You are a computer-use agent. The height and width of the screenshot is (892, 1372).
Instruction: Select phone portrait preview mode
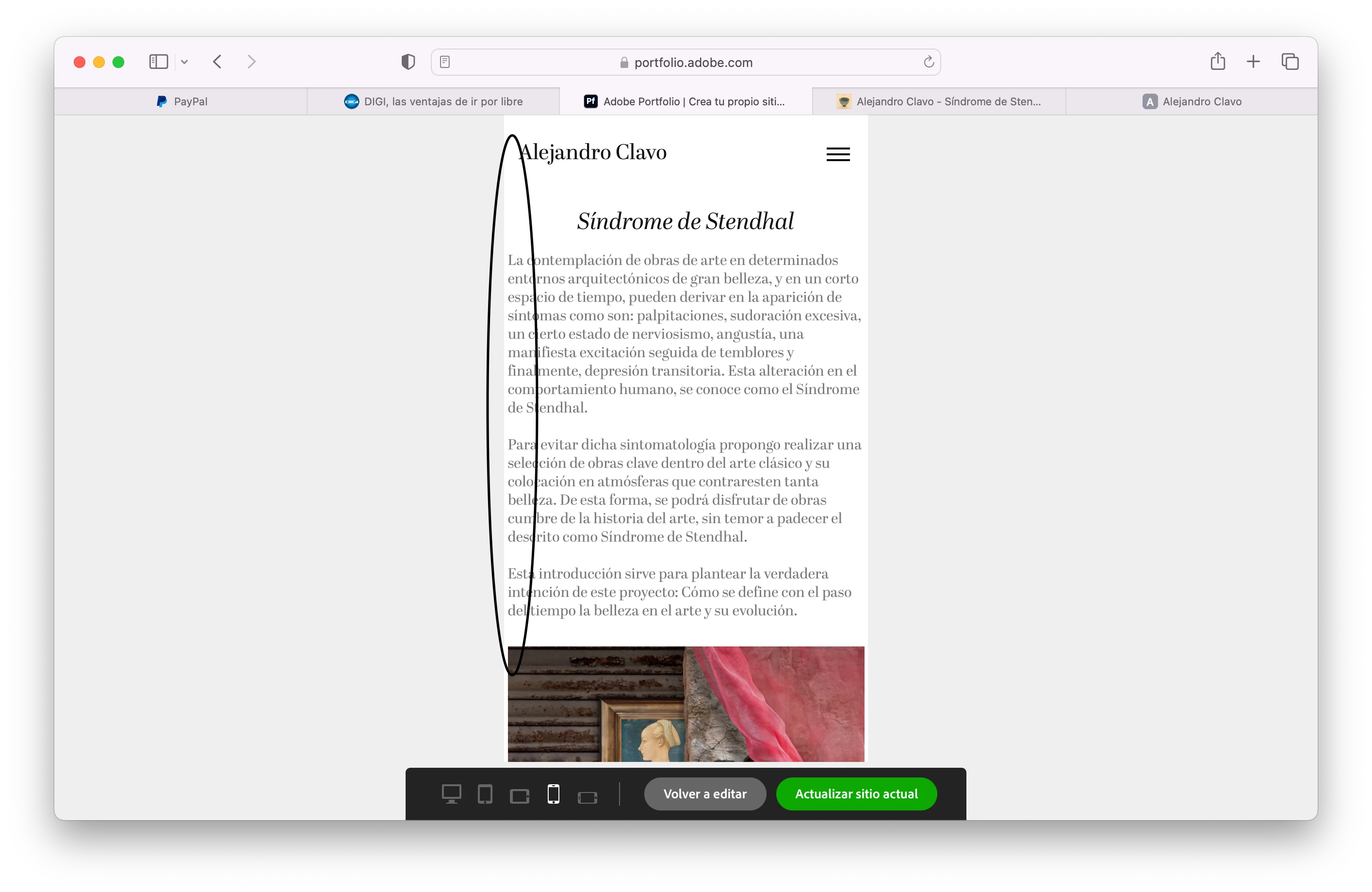point(554,794)
